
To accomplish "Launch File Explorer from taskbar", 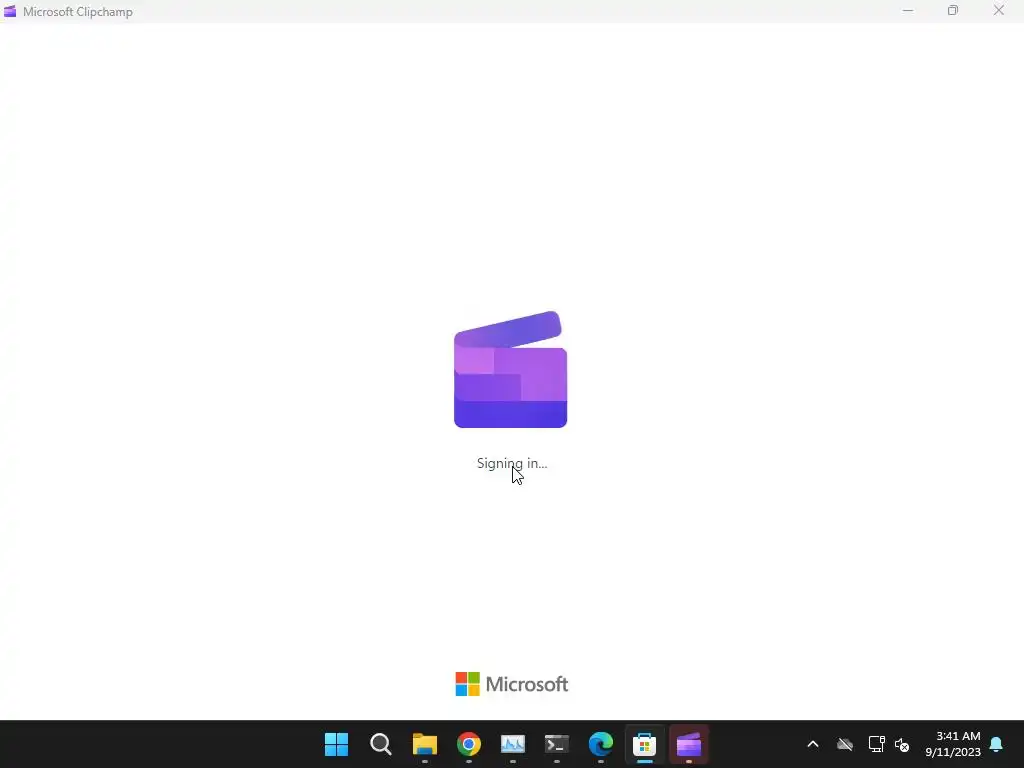I will tap(424, 744).
